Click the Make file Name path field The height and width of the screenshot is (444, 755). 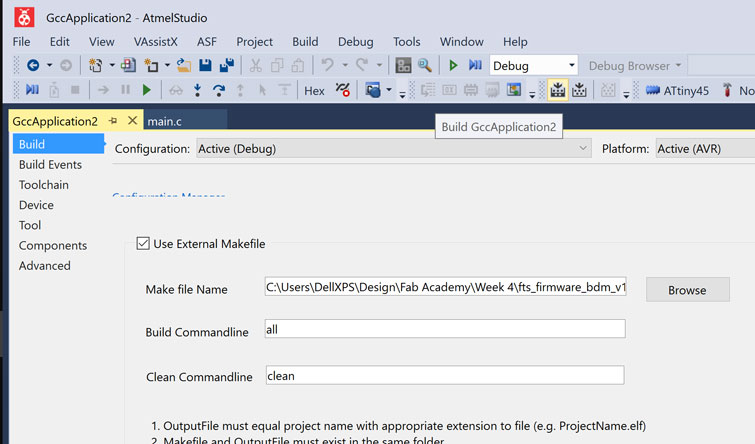[x=445, y=287]
